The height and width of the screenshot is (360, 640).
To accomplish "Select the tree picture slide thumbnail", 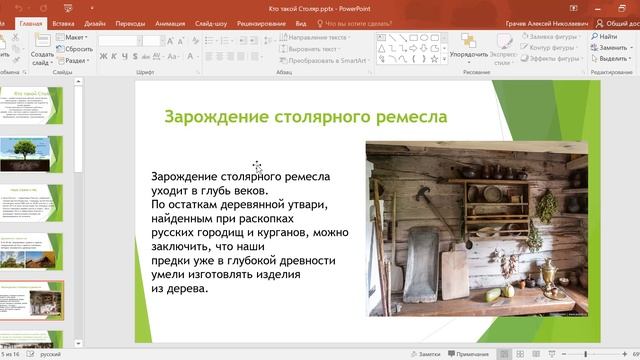I will 31,154.
